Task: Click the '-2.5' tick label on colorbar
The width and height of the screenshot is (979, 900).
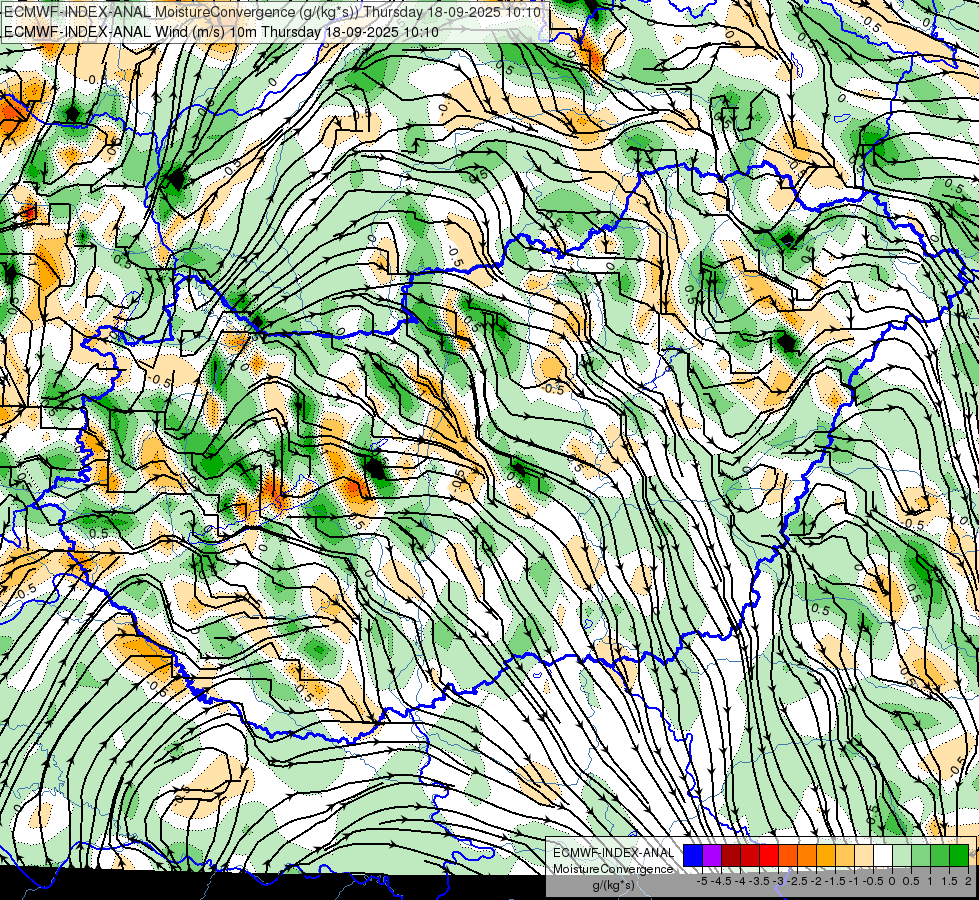Action: point(795,881)
